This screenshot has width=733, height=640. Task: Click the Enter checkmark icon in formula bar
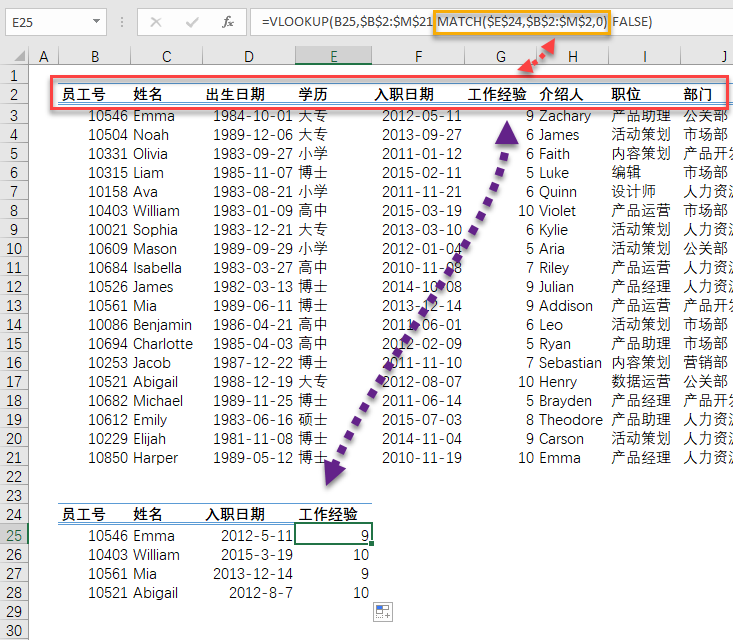pyautogui.click(x=191, y=21)
